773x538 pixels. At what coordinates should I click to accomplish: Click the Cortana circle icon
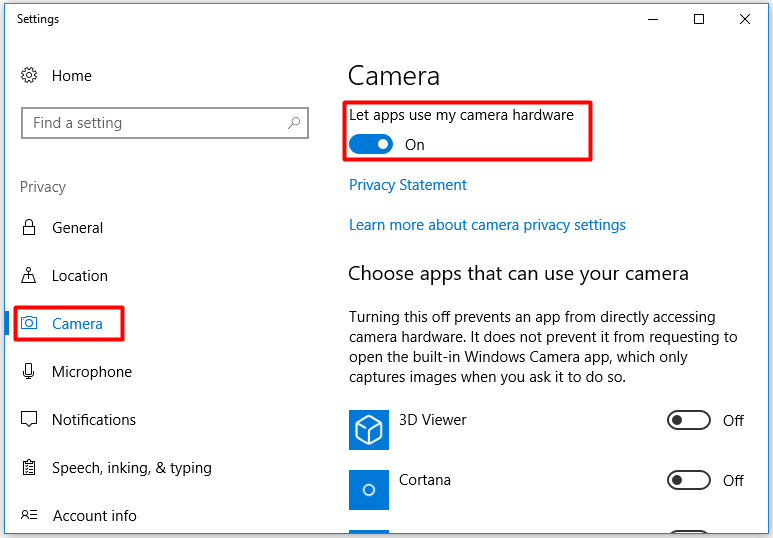click(x=369, y=490)
